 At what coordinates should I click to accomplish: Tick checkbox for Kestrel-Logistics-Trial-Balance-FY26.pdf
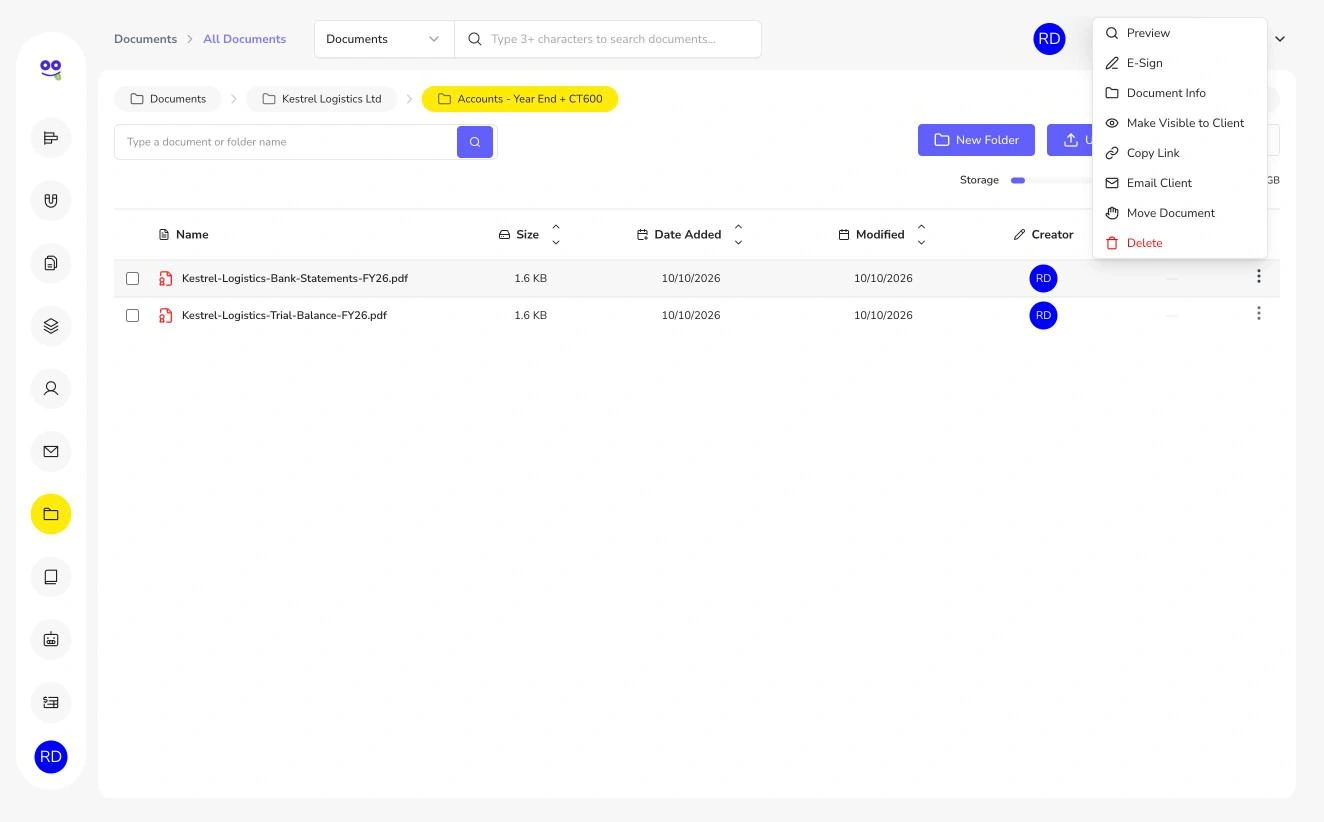click(132, 315)
